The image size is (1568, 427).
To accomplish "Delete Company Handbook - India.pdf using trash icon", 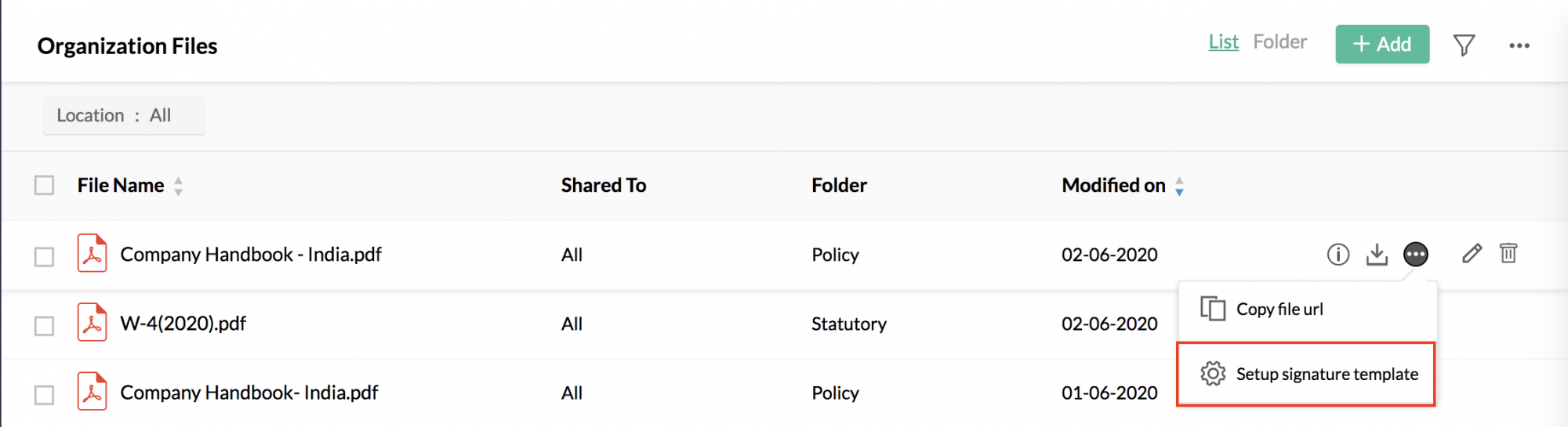I will click(1508, 253).
